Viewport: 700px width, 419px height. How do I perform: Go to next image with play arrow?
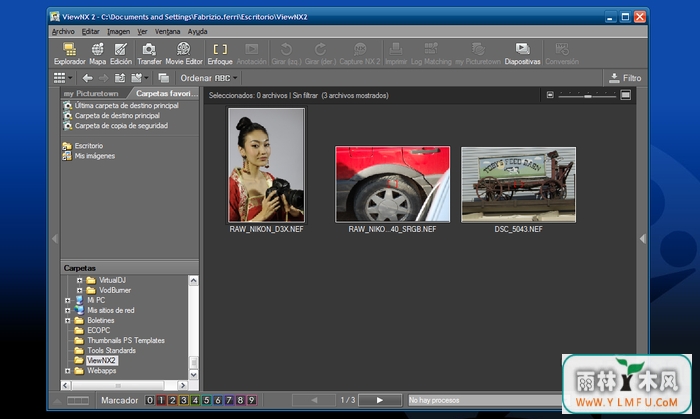[380, 400]
